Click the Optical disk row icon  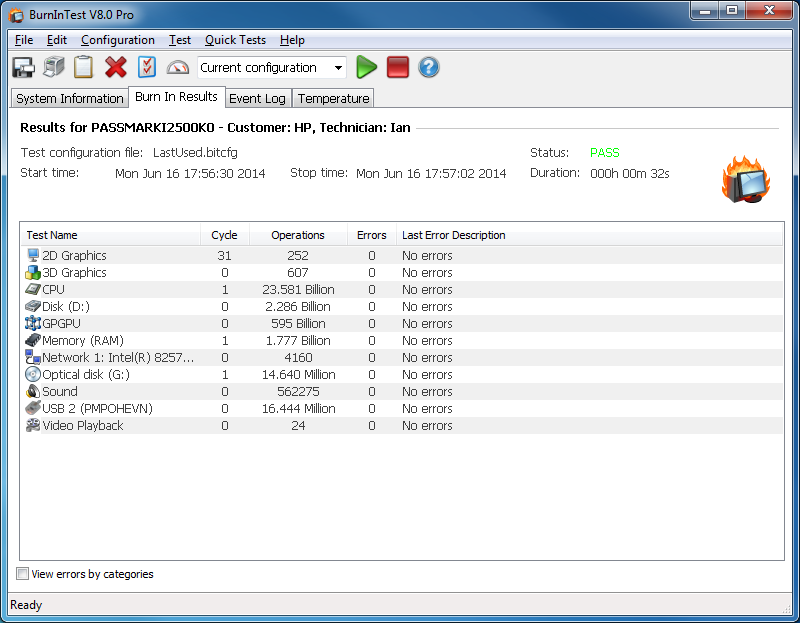[33, 374]
